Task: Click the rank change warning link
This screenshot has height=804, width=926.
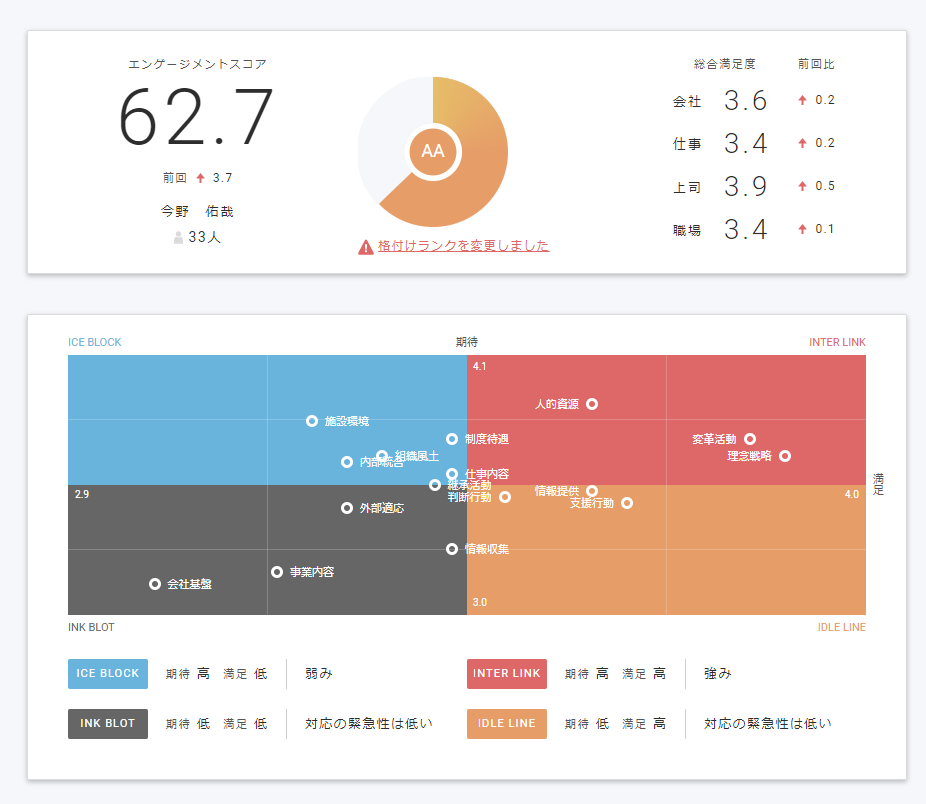Action: (x=464, y=245)
